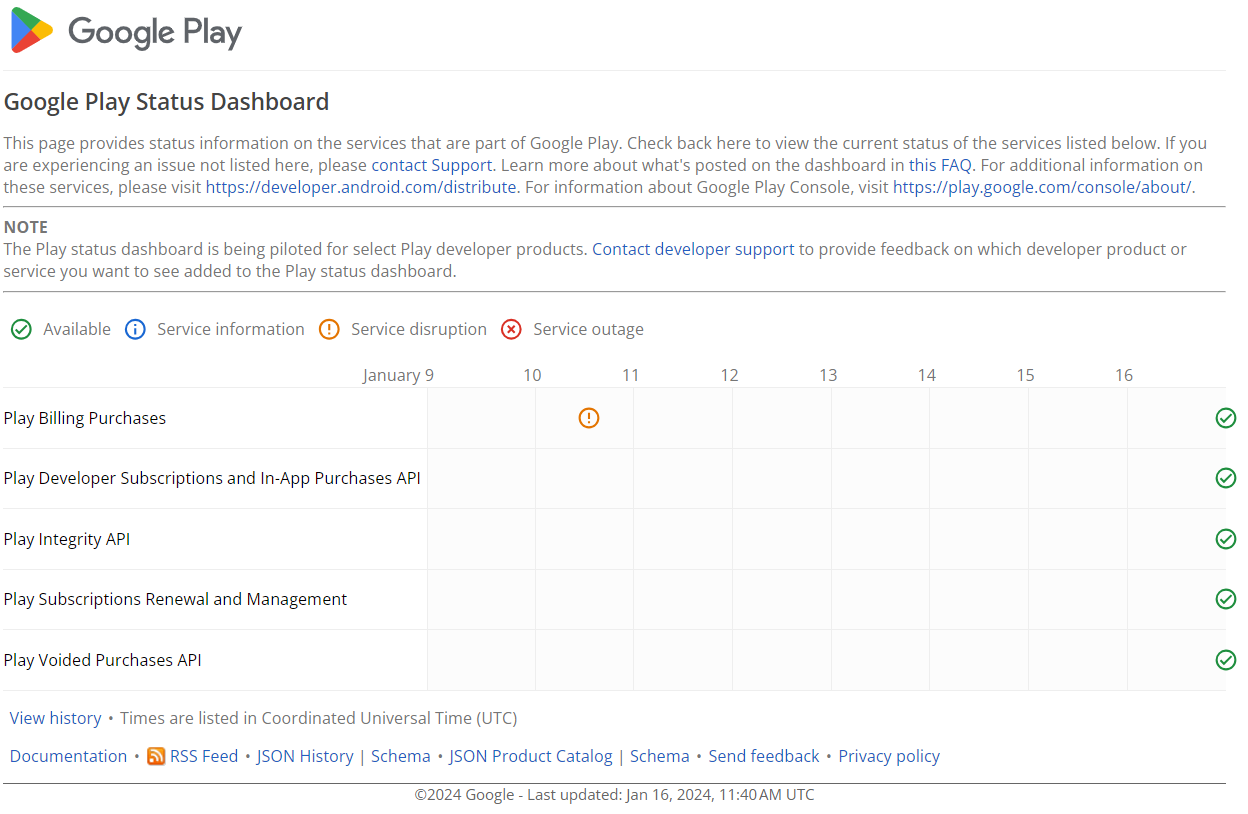
Task: Click the Service information legend label
Action: (x=231, y=329)
